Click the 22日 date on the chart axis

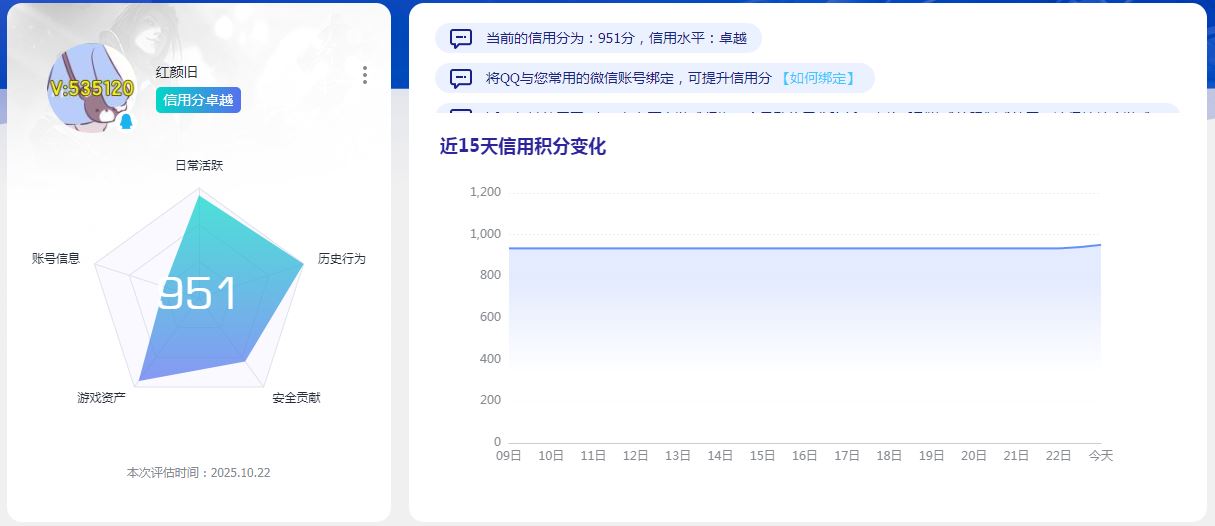coord(1058,456)
